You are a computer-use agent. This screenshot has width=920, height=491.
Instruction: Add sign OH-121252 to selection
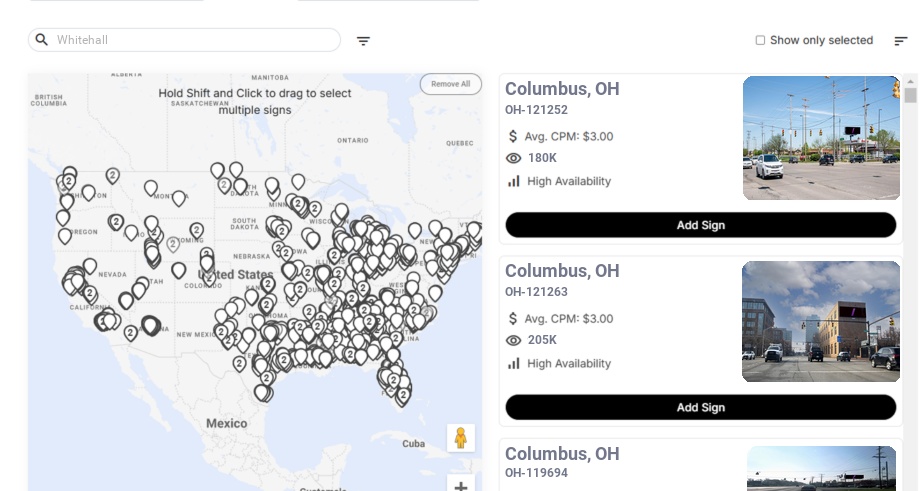pyautogui.click(x=700, y=225)
